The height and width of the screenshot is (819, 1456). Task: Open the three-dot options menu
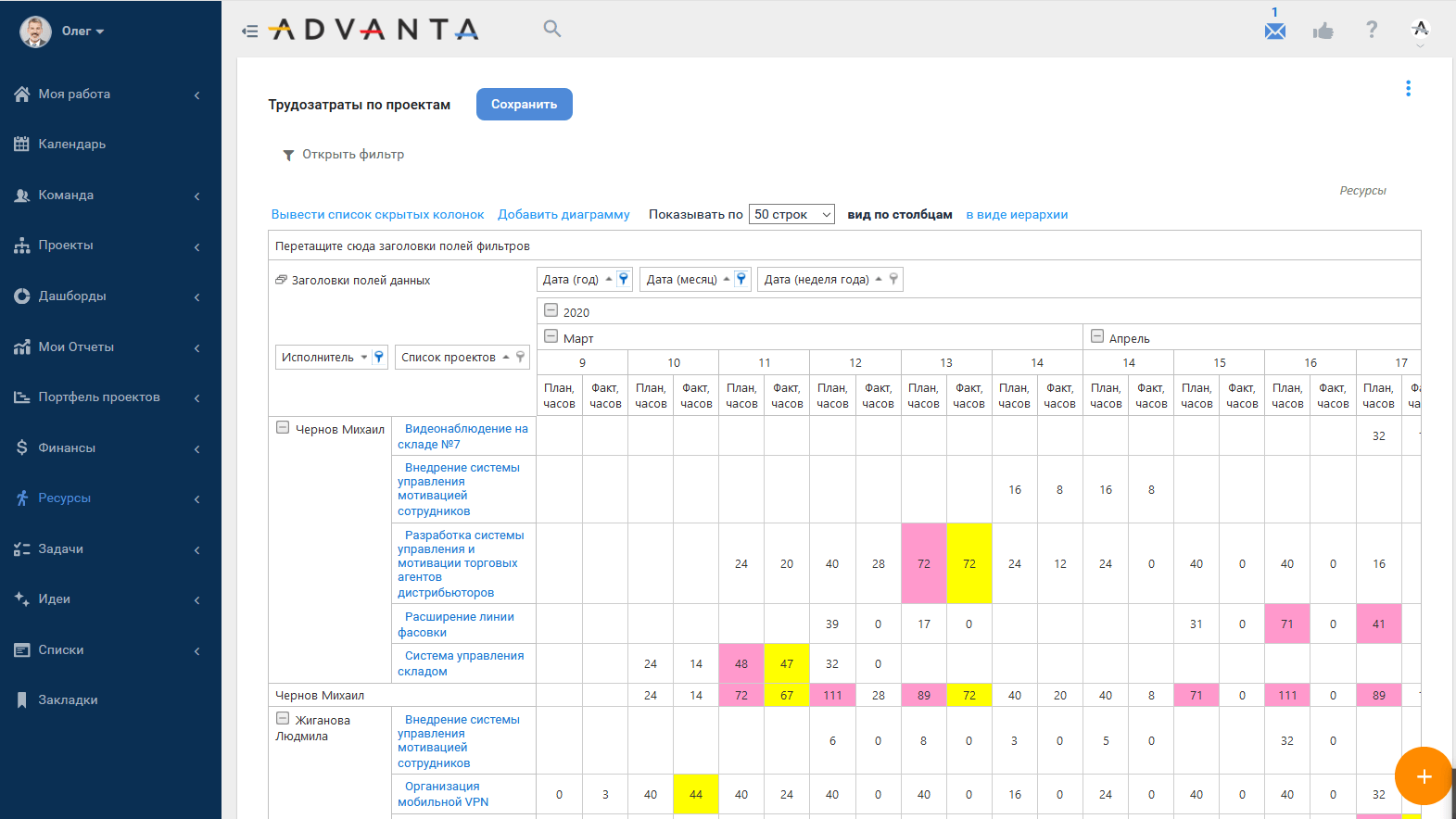1408,88
